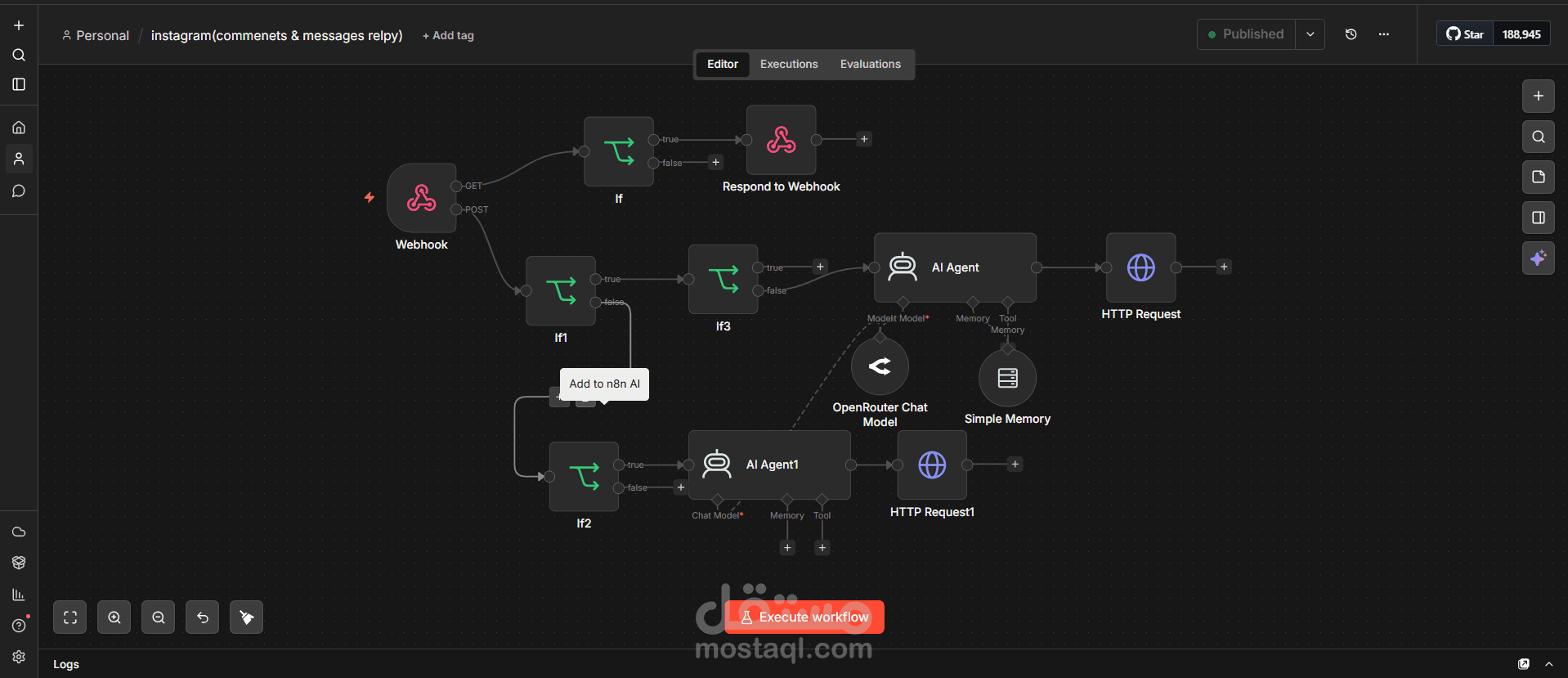1568x678 pixels.
Task: Toggle the left sidebar panel
Action: click(19, 84)
